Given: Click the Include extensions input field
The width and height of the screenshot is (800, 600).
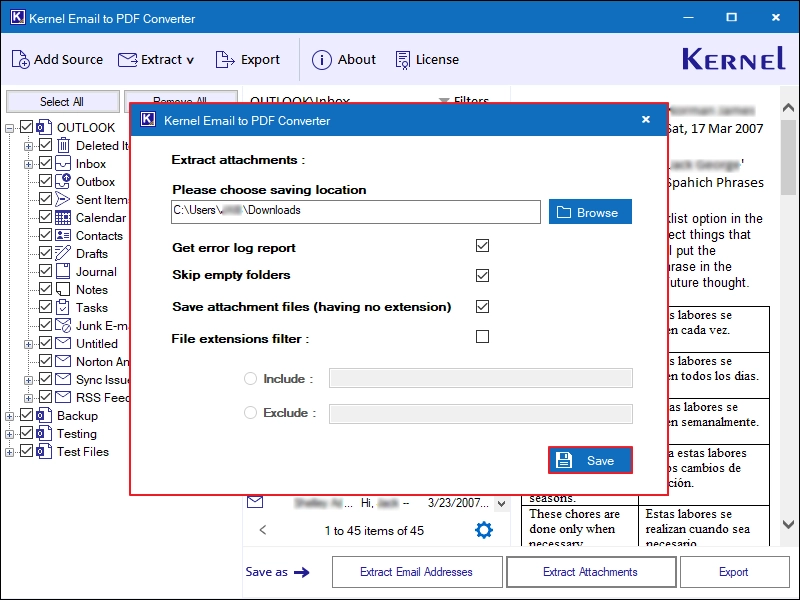Looking at the screenshot, I should pos(481,378).
